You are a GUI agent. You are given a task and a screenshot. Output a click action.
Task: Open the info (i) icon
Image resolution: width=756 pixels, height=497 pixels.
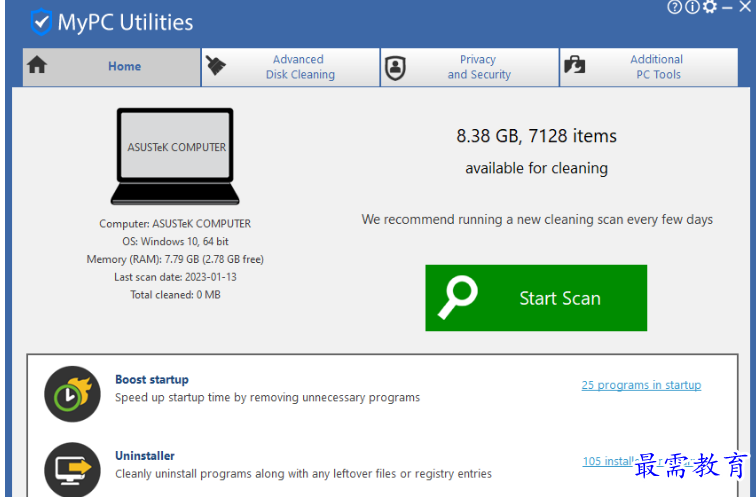coord(692,7)
